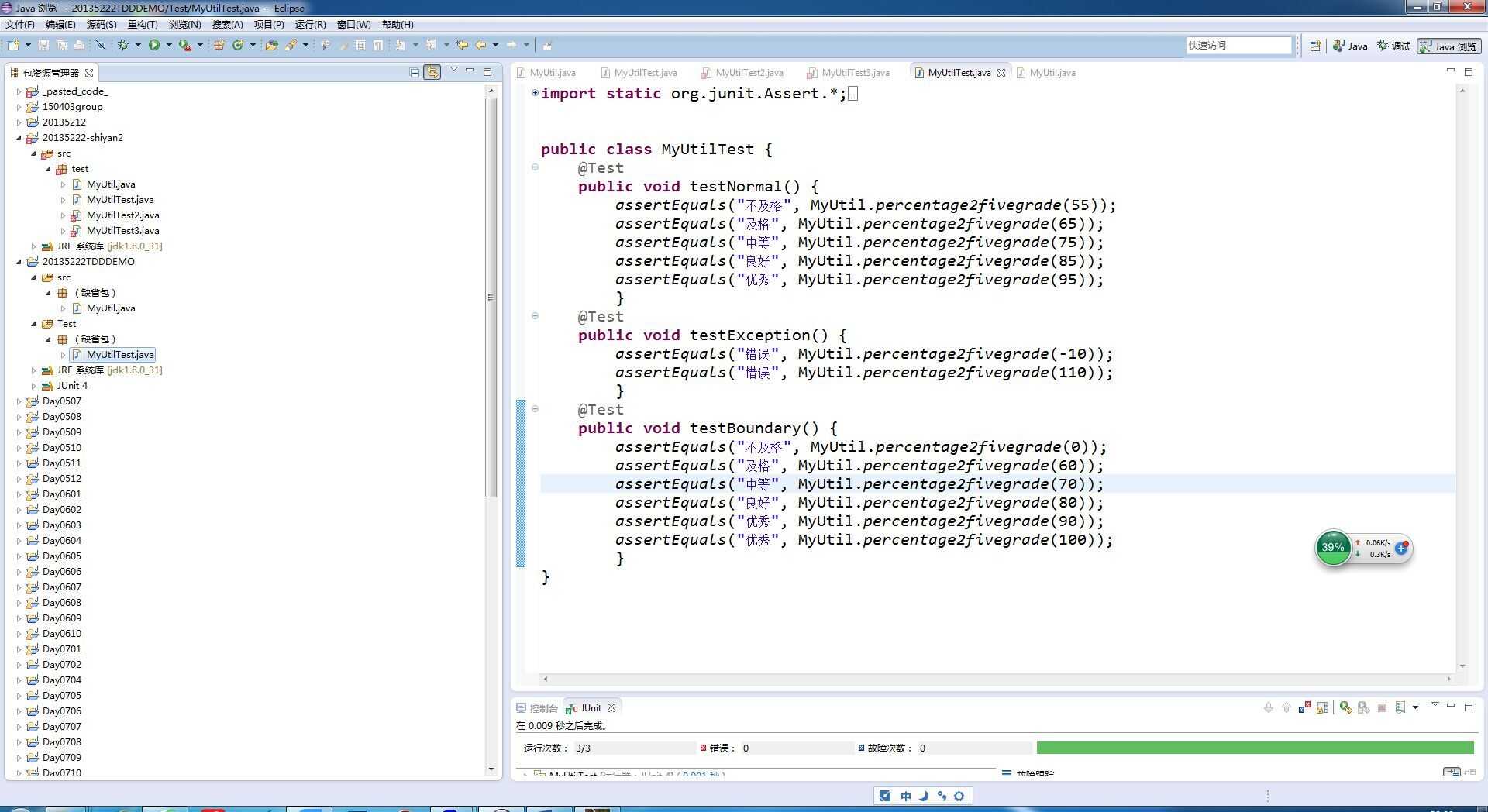Select MyUtil.java under TDDDEMO src
1488x812 pixels.
(103, 308)
